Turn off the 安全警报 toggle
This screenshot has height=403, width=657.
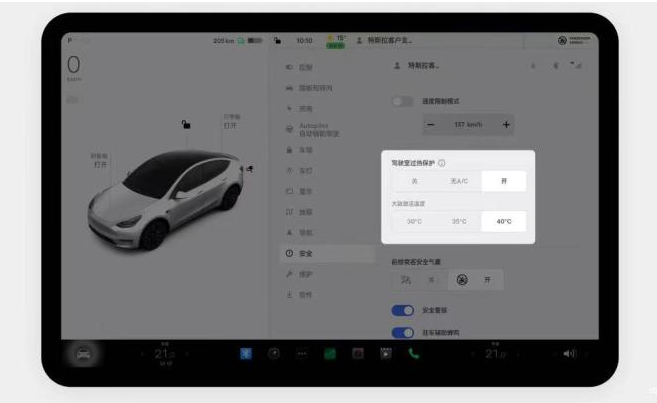[x=402, y=310]
